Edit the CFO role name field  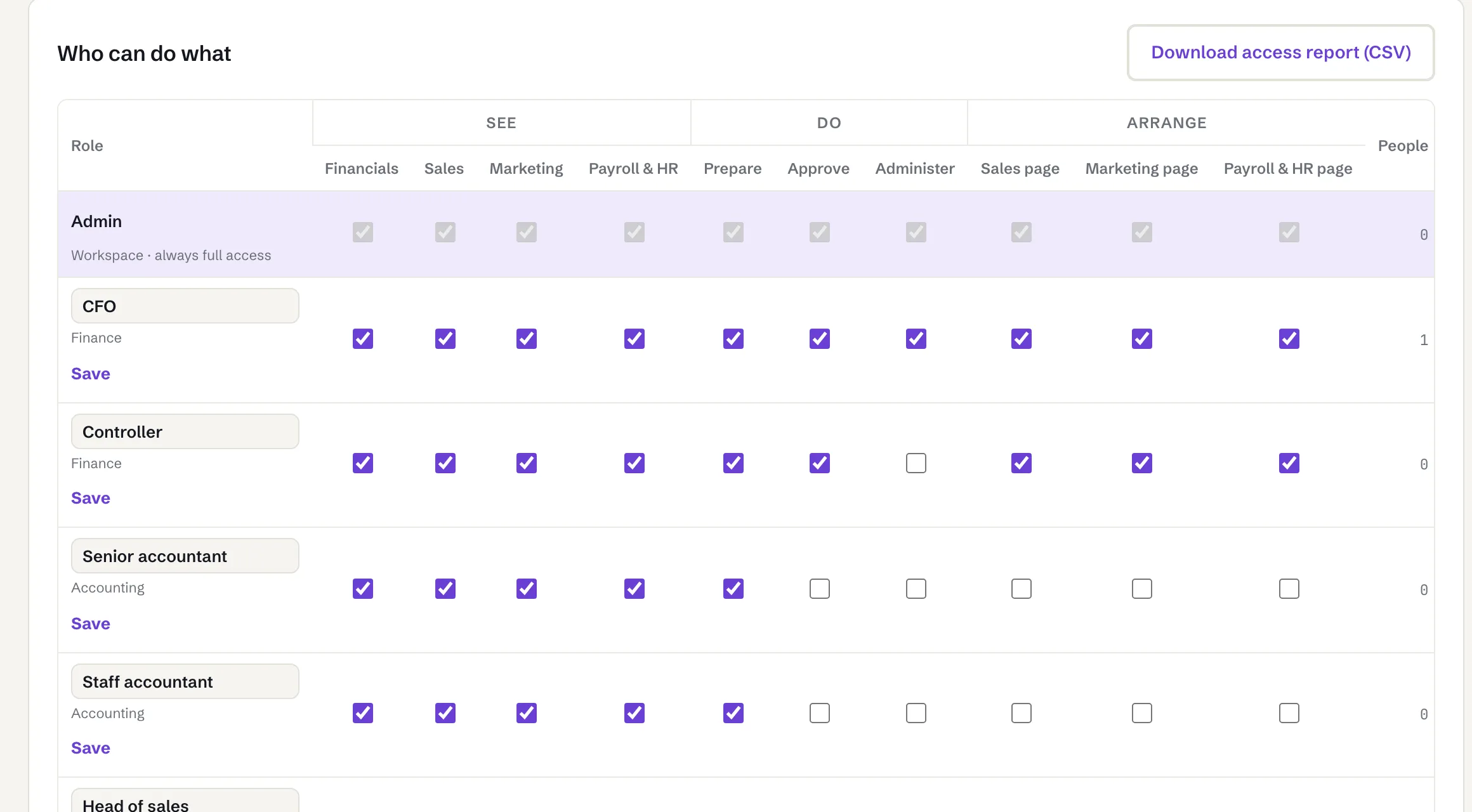(x=185, y=306)
